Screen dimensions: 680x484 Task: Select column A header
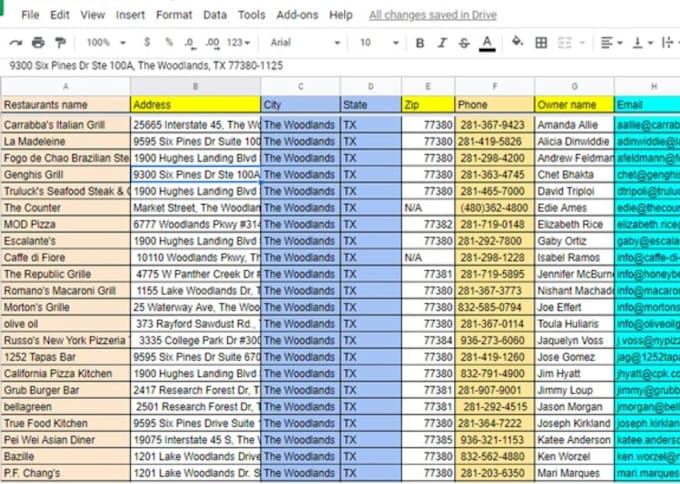[x=65, y=86]
